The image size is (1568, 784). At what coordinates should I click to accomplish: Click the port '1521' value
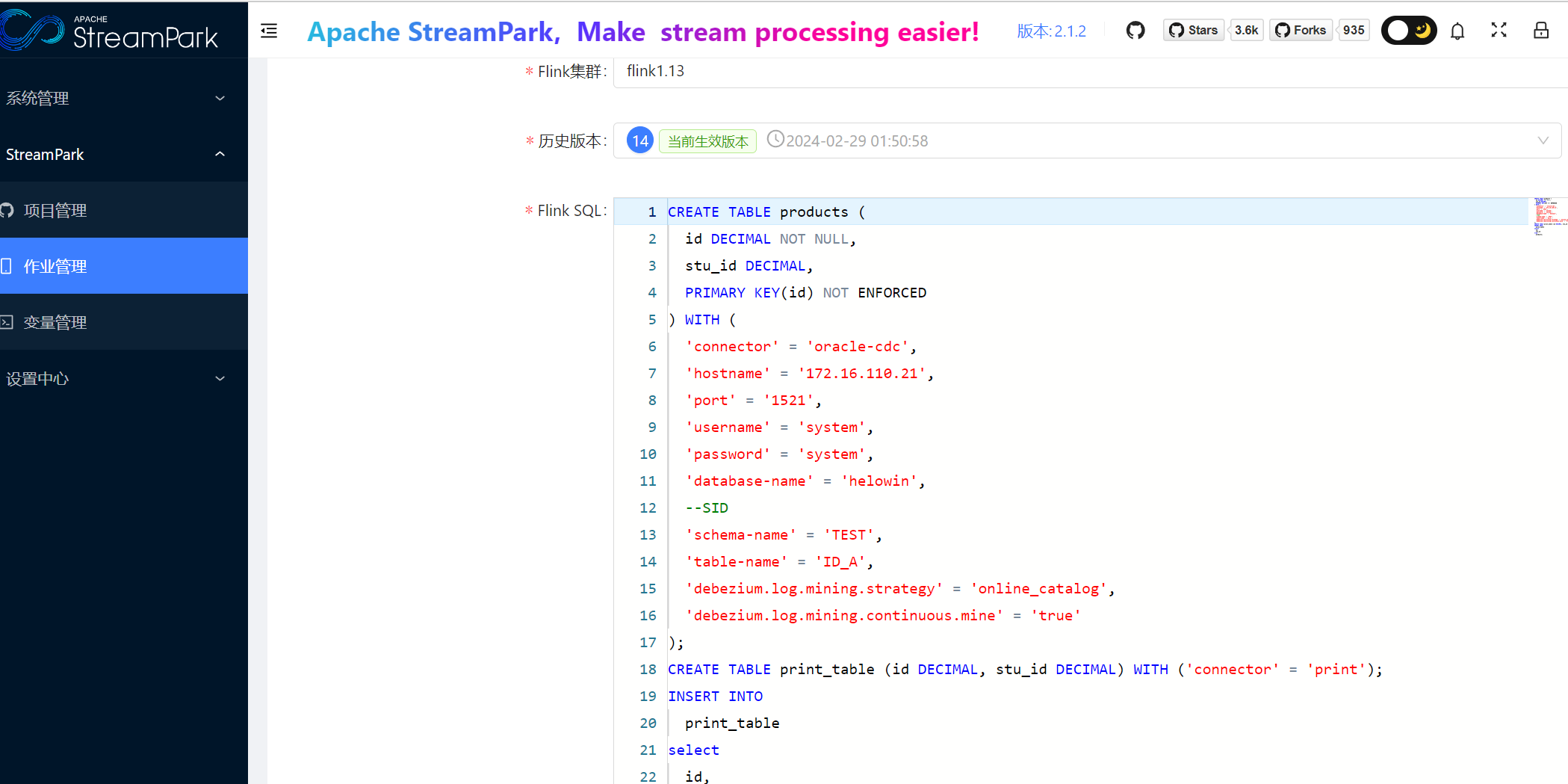click(788, 401)
